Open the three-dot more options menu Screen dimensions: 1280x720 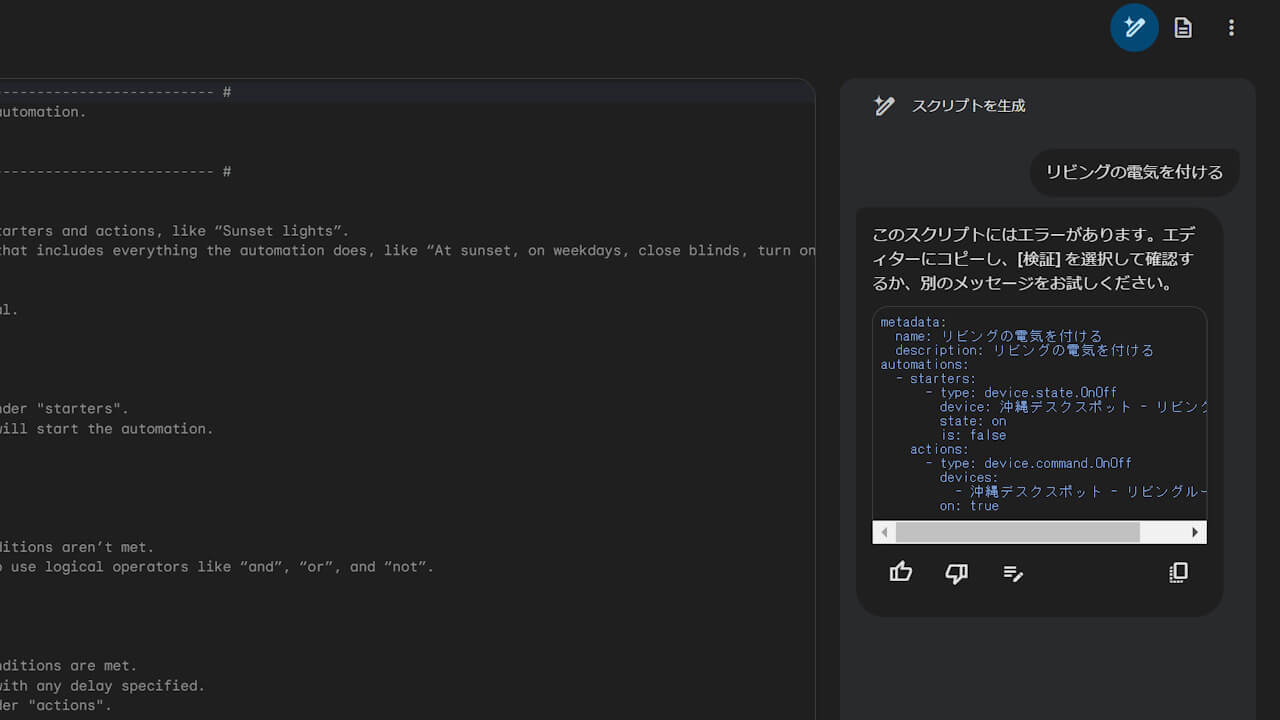1231,28
